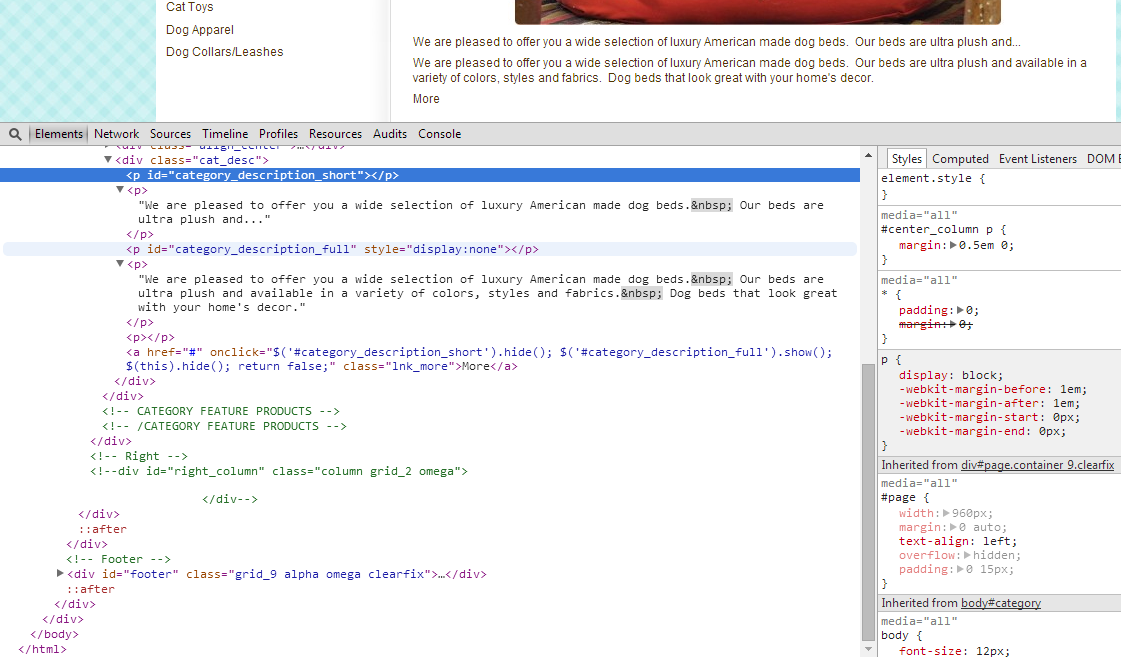Screen dimensions: 1121x657
Task: Open the Sources panel tab
Action: tap(170, 134)
